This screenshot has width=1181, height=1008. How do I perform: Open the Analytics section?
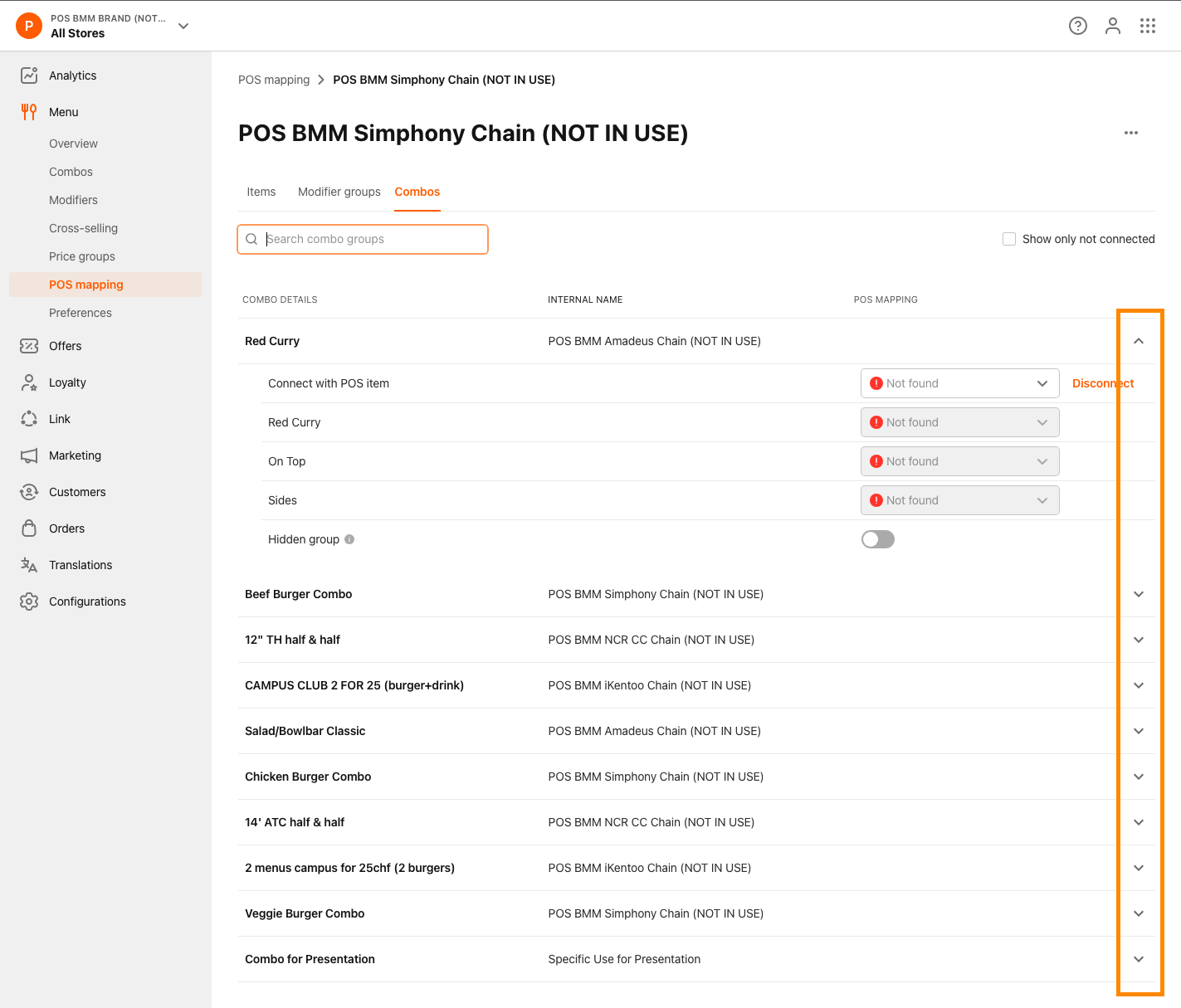pyautogui.click(x=72, y=75)
